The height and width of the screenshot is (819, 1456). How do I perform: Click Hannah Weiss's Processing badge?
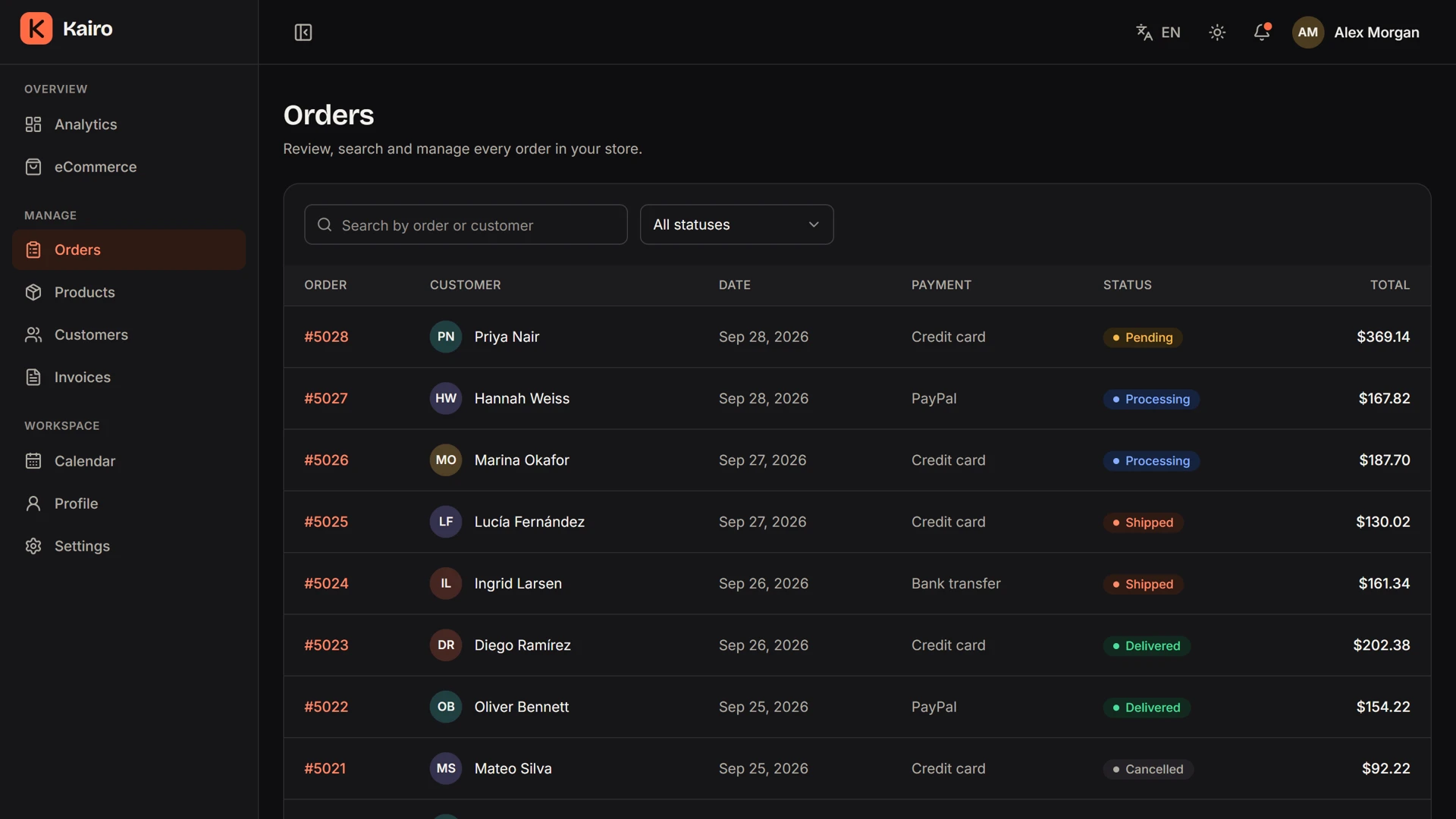tap(1151, 399)
